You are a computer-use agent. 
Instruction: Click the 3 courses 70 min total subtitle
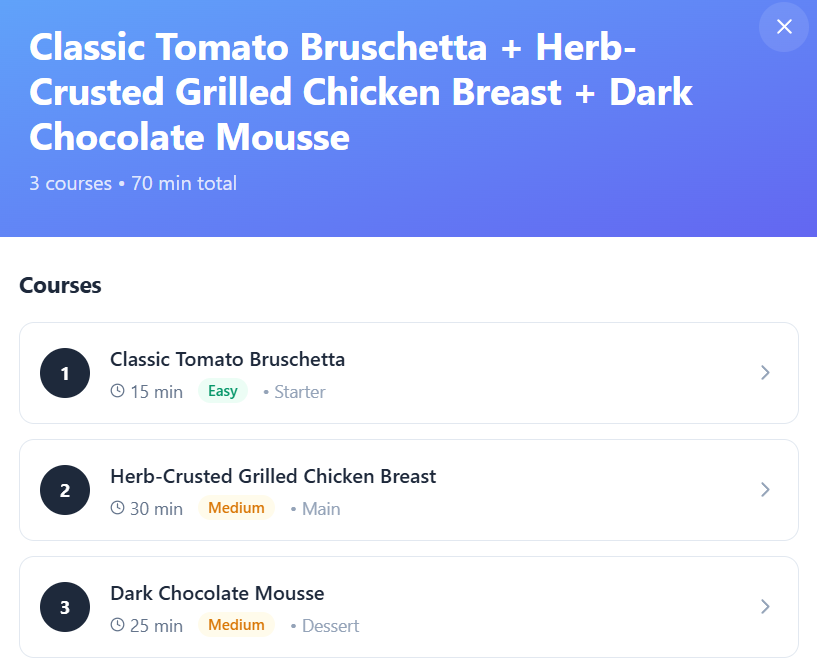click(x=133, y=184)
